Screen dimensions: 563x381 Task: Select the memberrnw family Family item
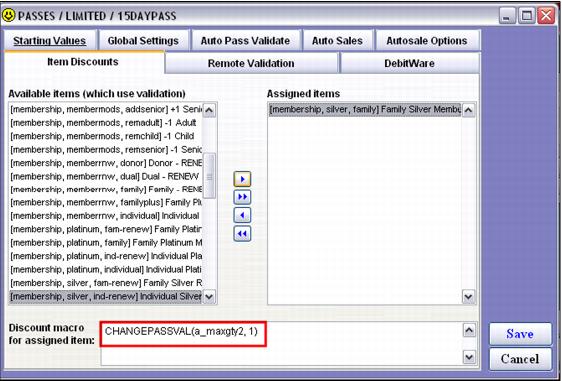pyautogui.click(x=106, y=189)
